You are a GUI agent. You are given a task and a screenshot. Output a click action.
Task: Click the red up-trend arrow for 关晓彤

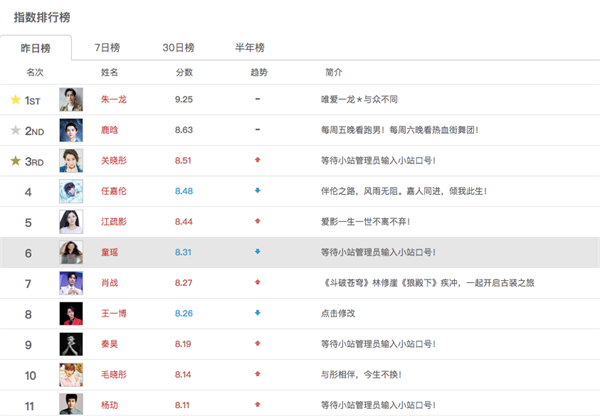[x=258, y=160]
